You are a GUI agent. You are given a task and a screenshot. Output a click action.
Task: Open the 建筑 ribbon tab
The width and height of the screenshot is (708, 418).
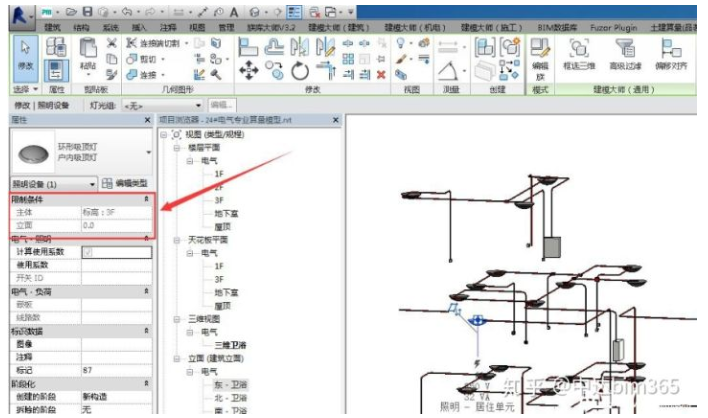coord(52,28)
